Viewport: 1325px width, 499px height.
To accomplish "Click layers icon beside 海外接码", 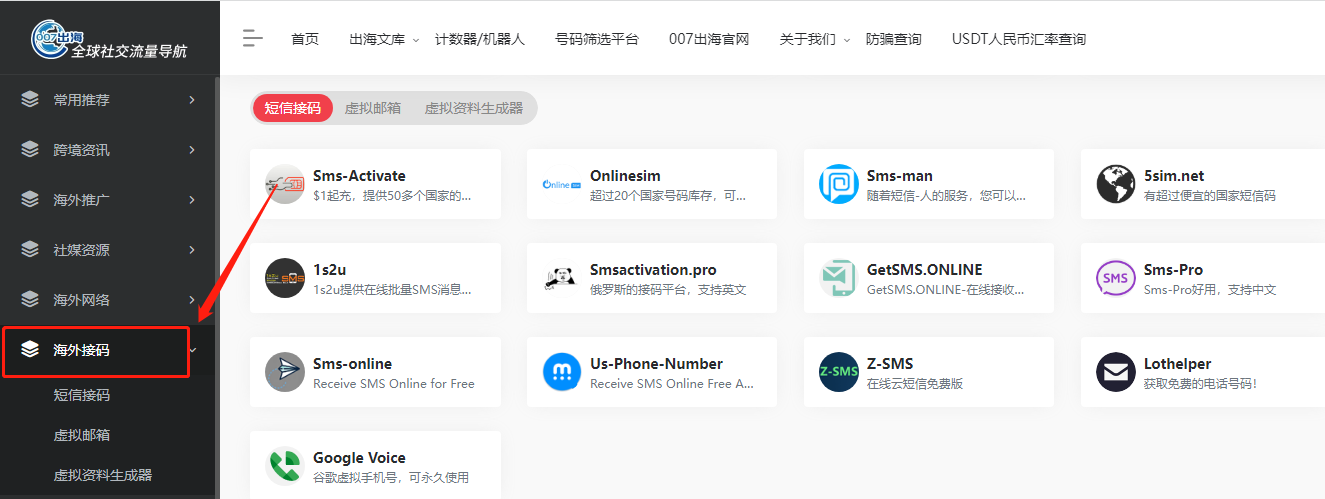I will (30, 350).
